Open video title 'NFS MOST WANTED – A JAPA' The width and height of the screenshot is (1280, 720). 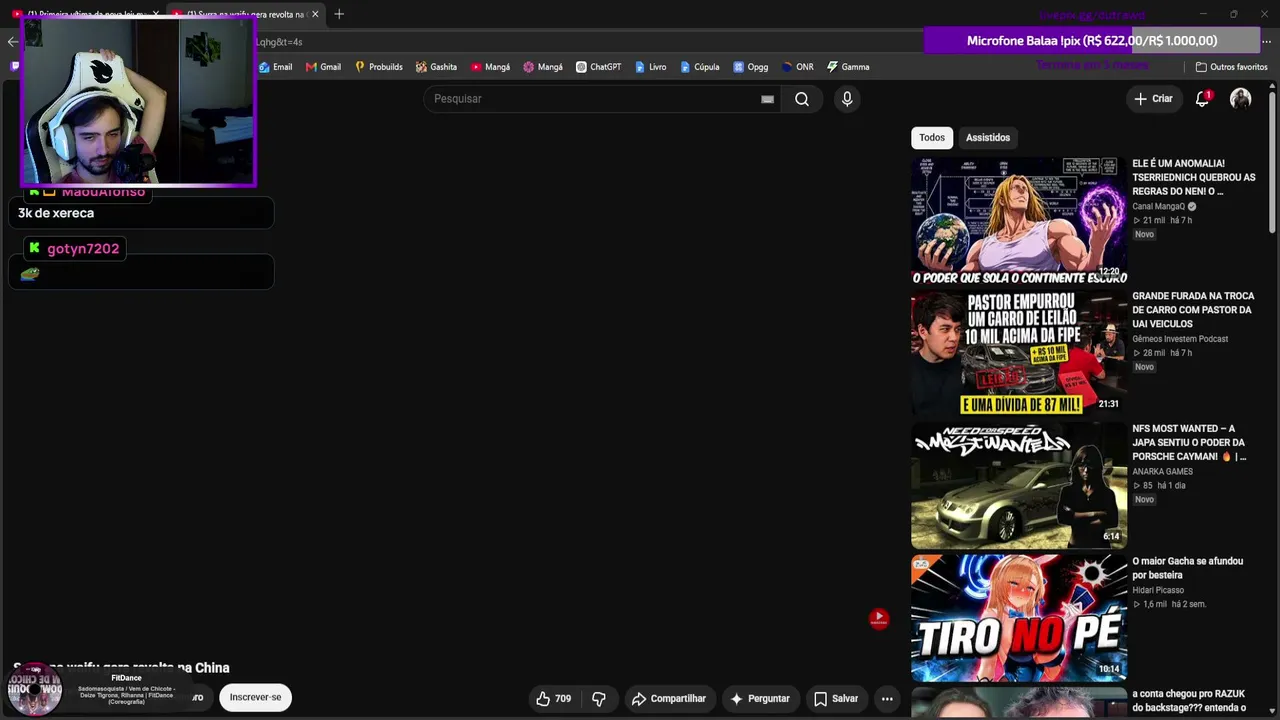click(1189, 442)
